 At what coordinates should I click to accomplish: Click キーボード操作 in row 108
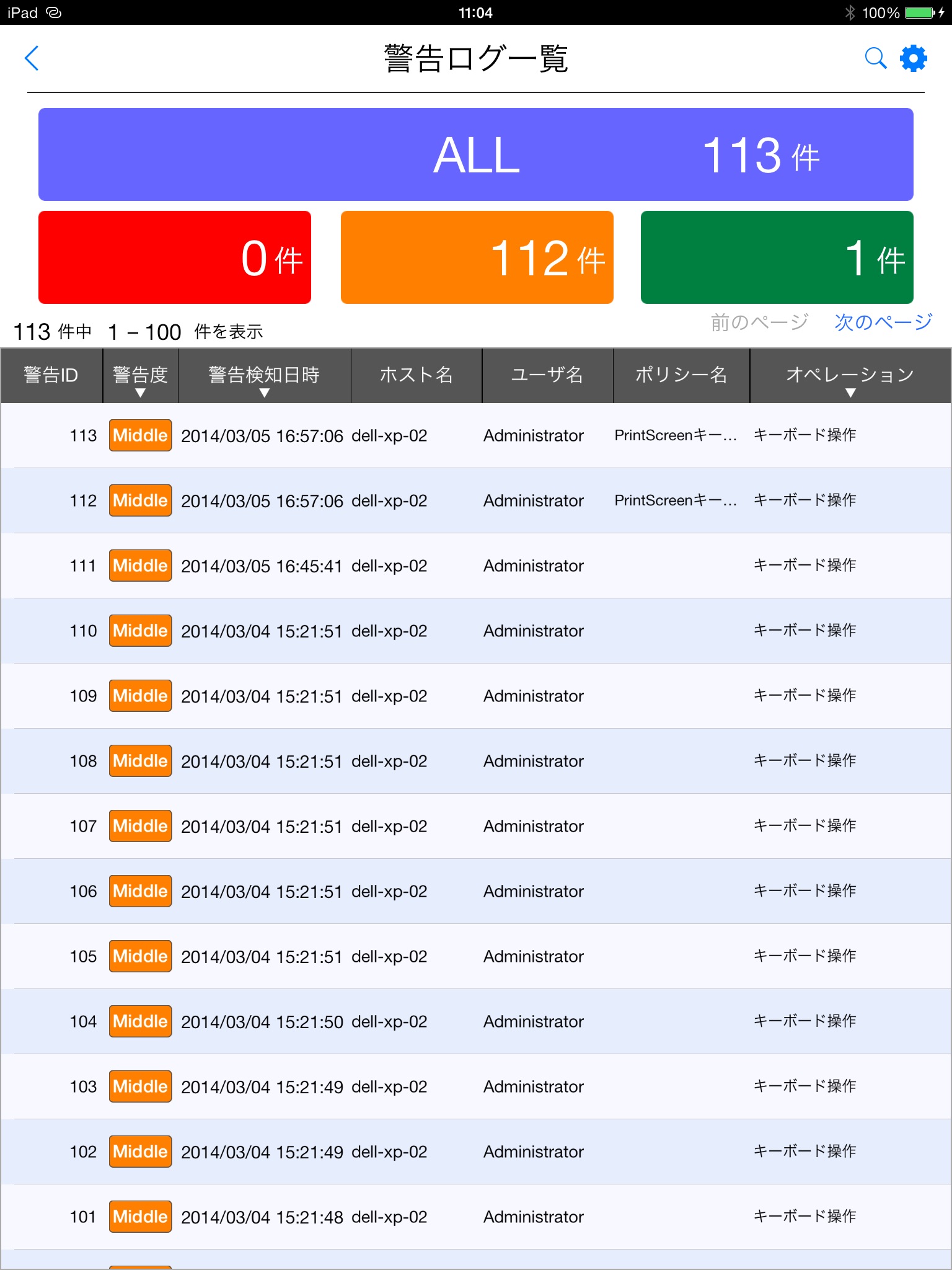[804, 761]
